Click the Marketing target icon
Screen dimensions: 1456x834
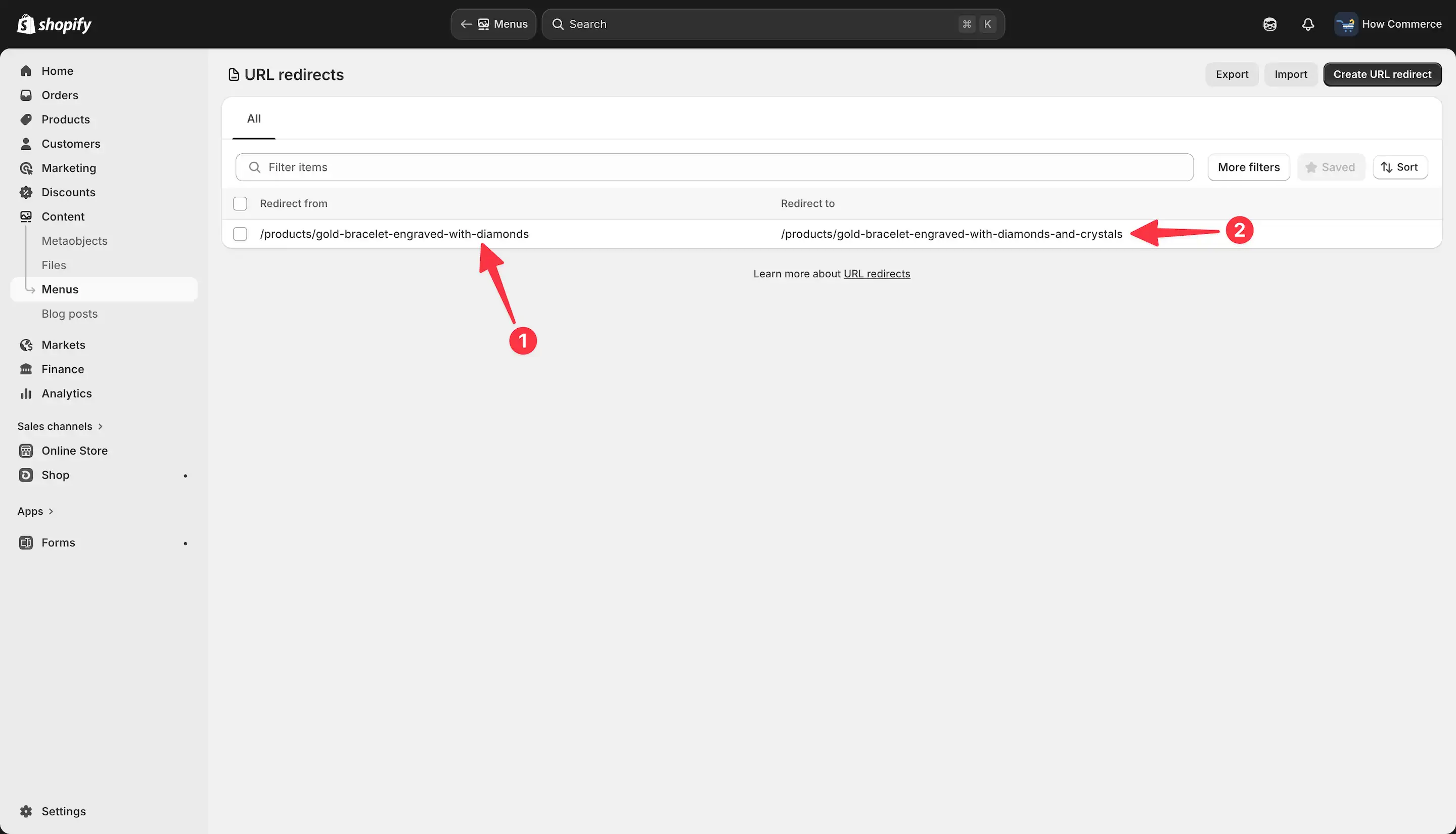tap(26, 168)
